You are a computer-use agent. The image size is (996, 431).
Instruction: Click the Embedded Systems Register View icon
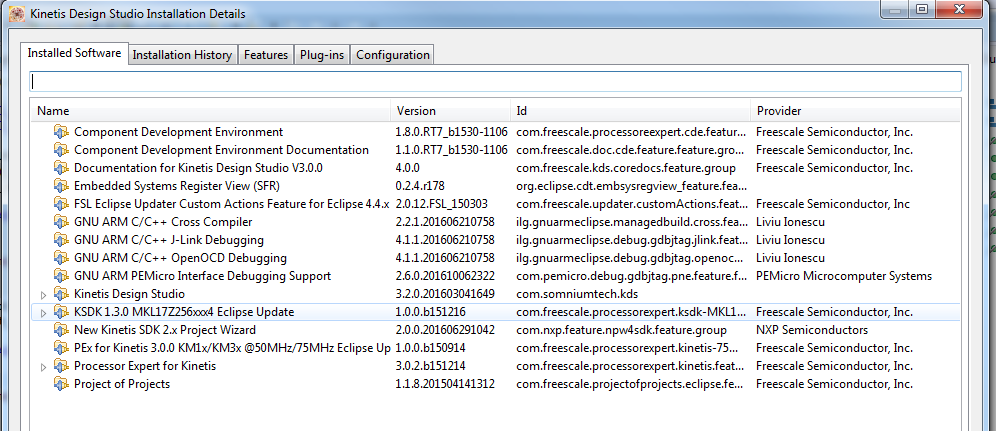[x=62, y=186]
